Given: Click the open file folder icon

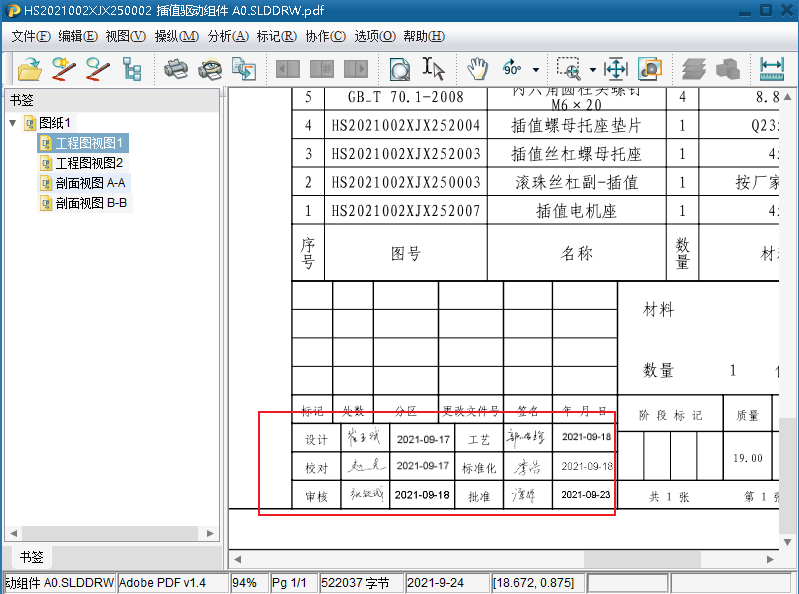Looking at the screenshot, I should (30, 69).
